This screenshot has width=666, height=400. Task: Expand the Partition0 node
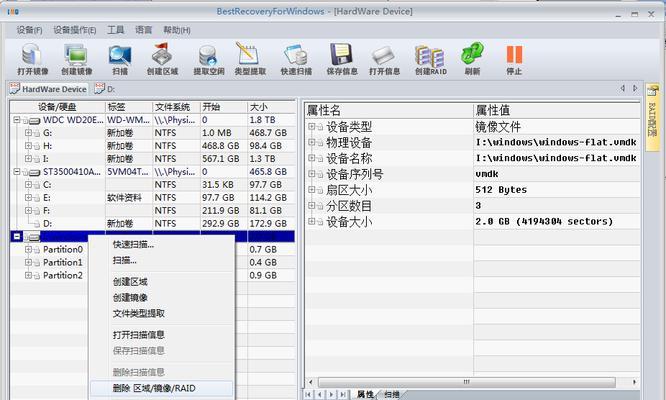pos(28,249)
